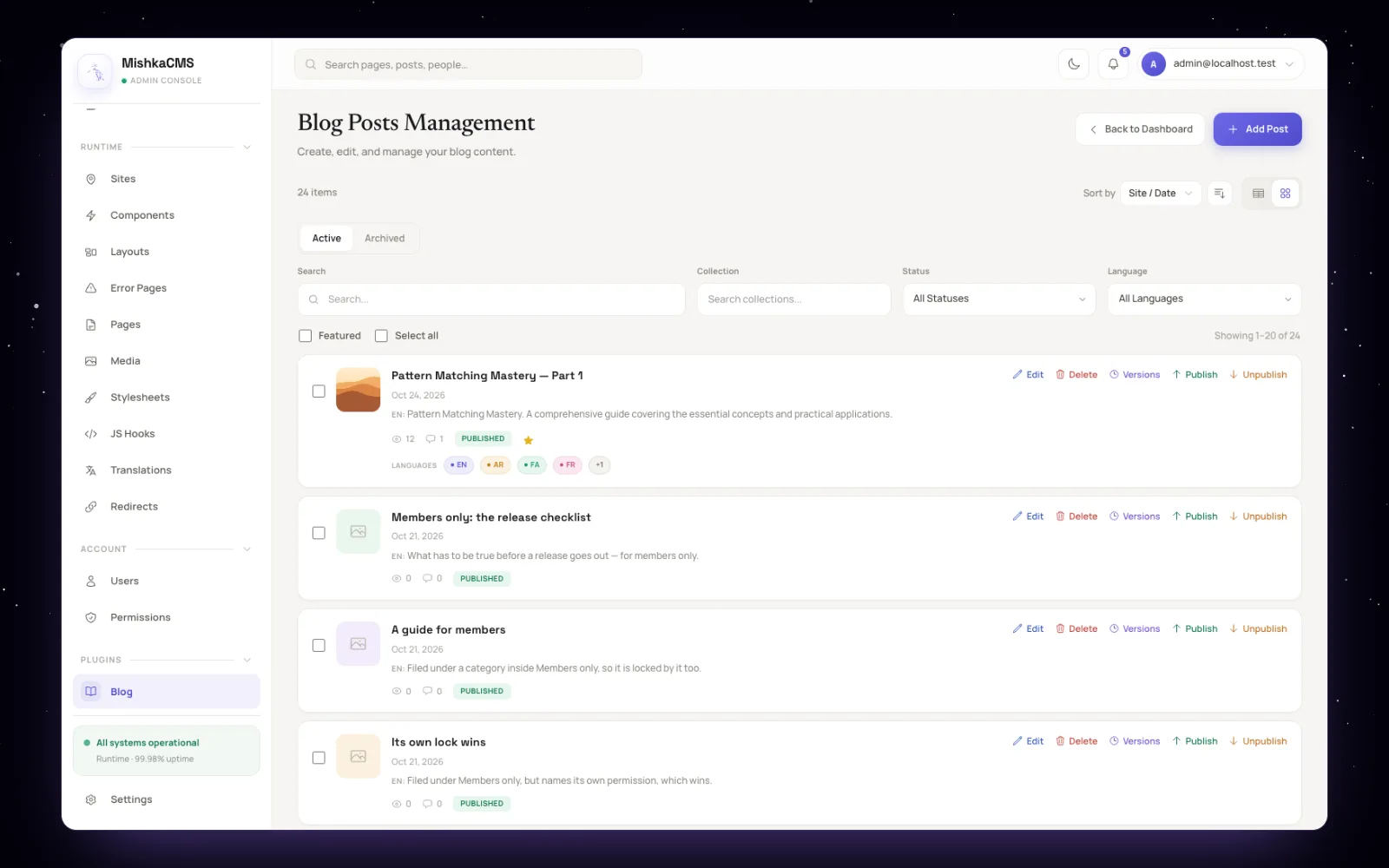Toggle dark mode moon icon
Image resolution: width=1389 pixels, height=868 pixels.
click(1074, 64)
